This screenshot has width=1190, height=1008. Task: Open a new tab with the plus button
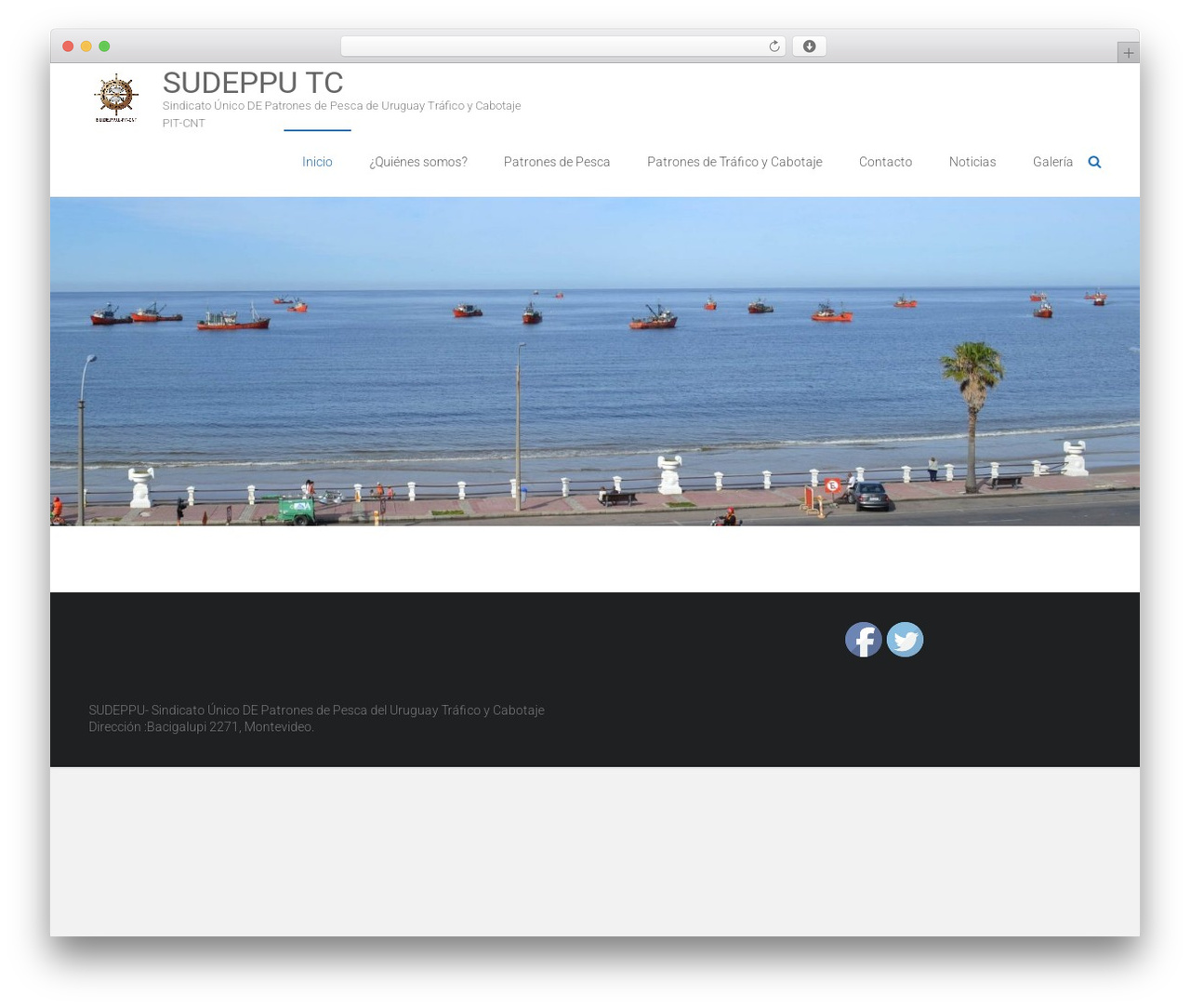1129,53
